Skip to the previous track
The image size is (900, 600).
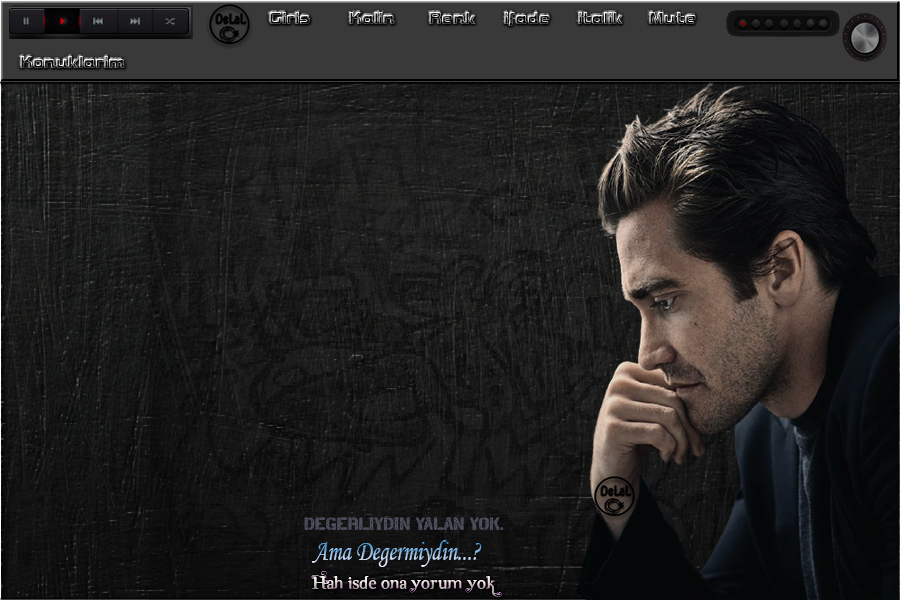[98, 21]
